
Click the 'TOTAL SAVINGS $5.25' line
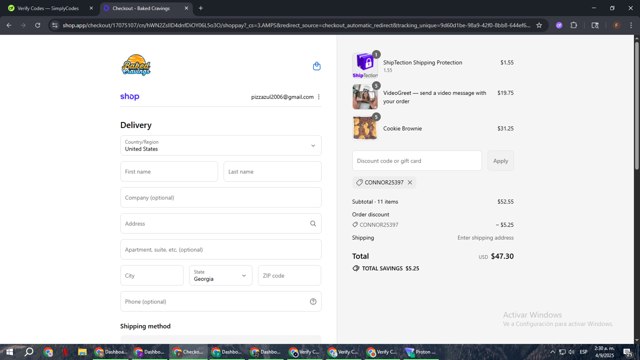point(386,268)
